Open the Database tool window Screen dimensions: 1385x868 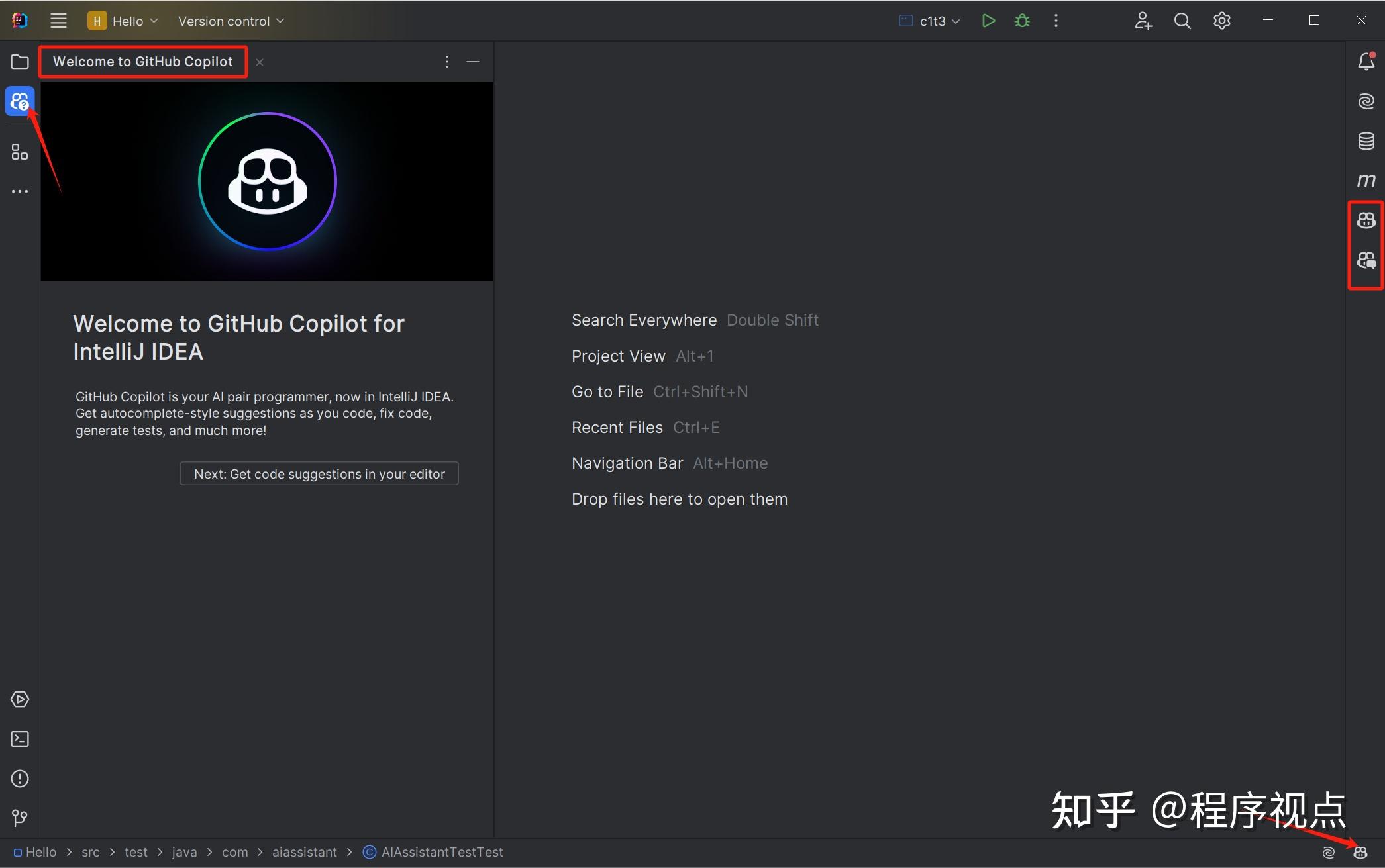[1366, 140]
